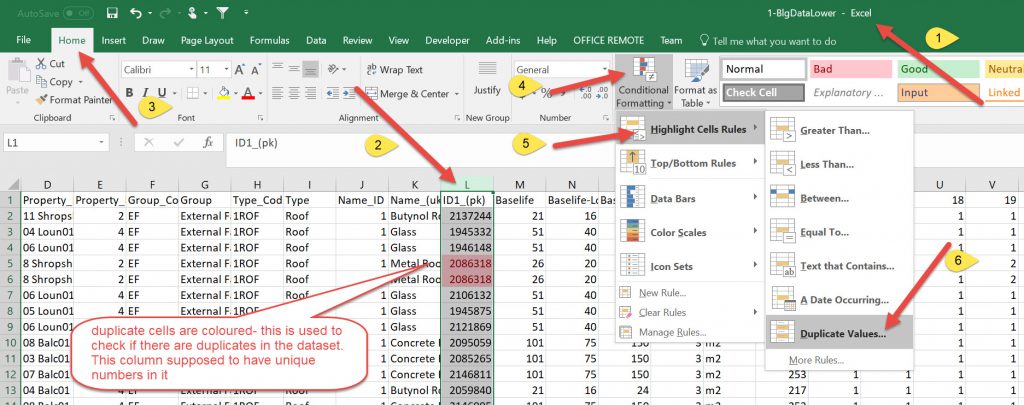Open the Merge & Center dropdown arrow

pyautogui.click(x=456, y=94)
